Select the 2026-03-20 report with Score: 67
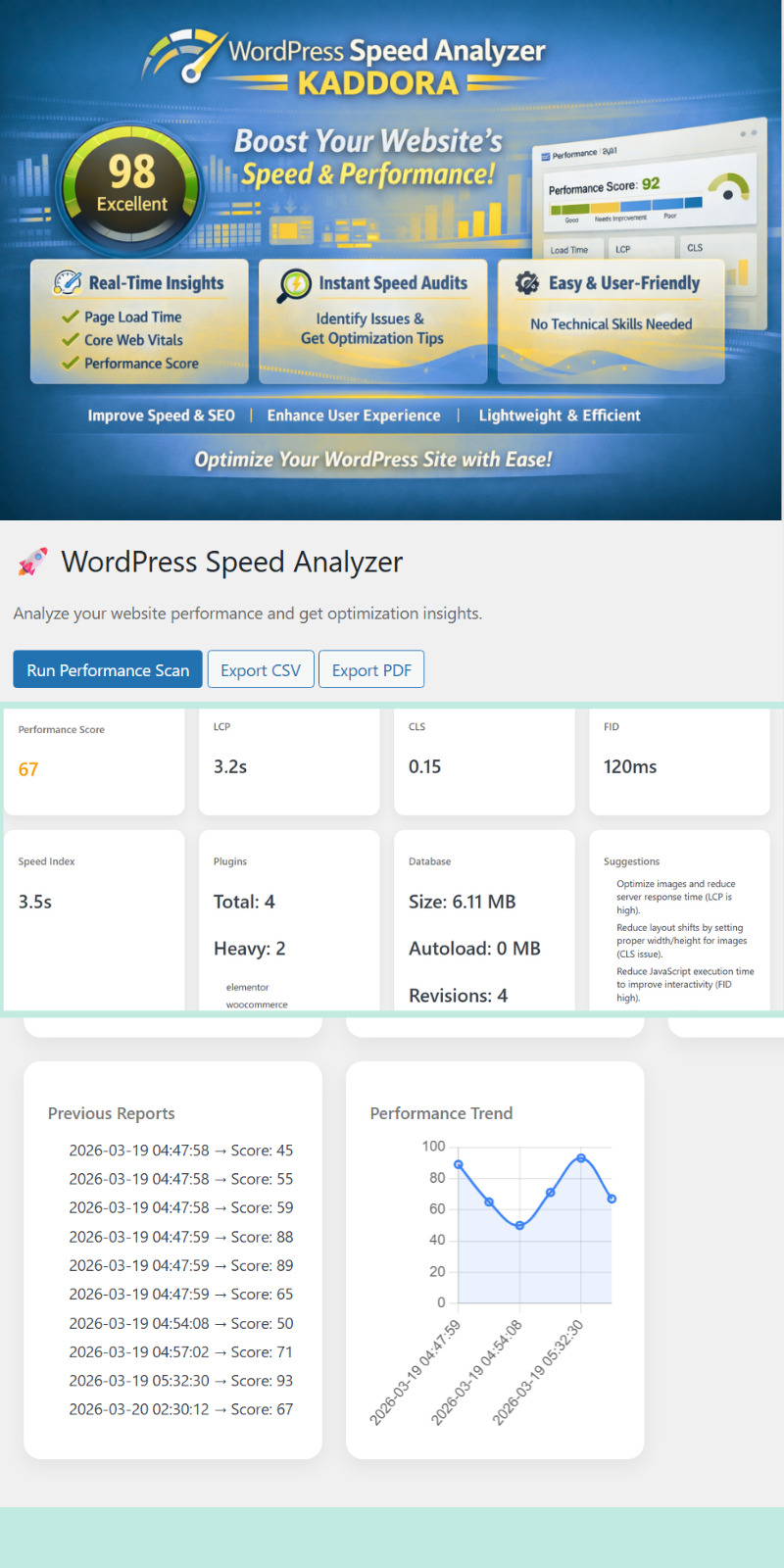 (181, 1409)
